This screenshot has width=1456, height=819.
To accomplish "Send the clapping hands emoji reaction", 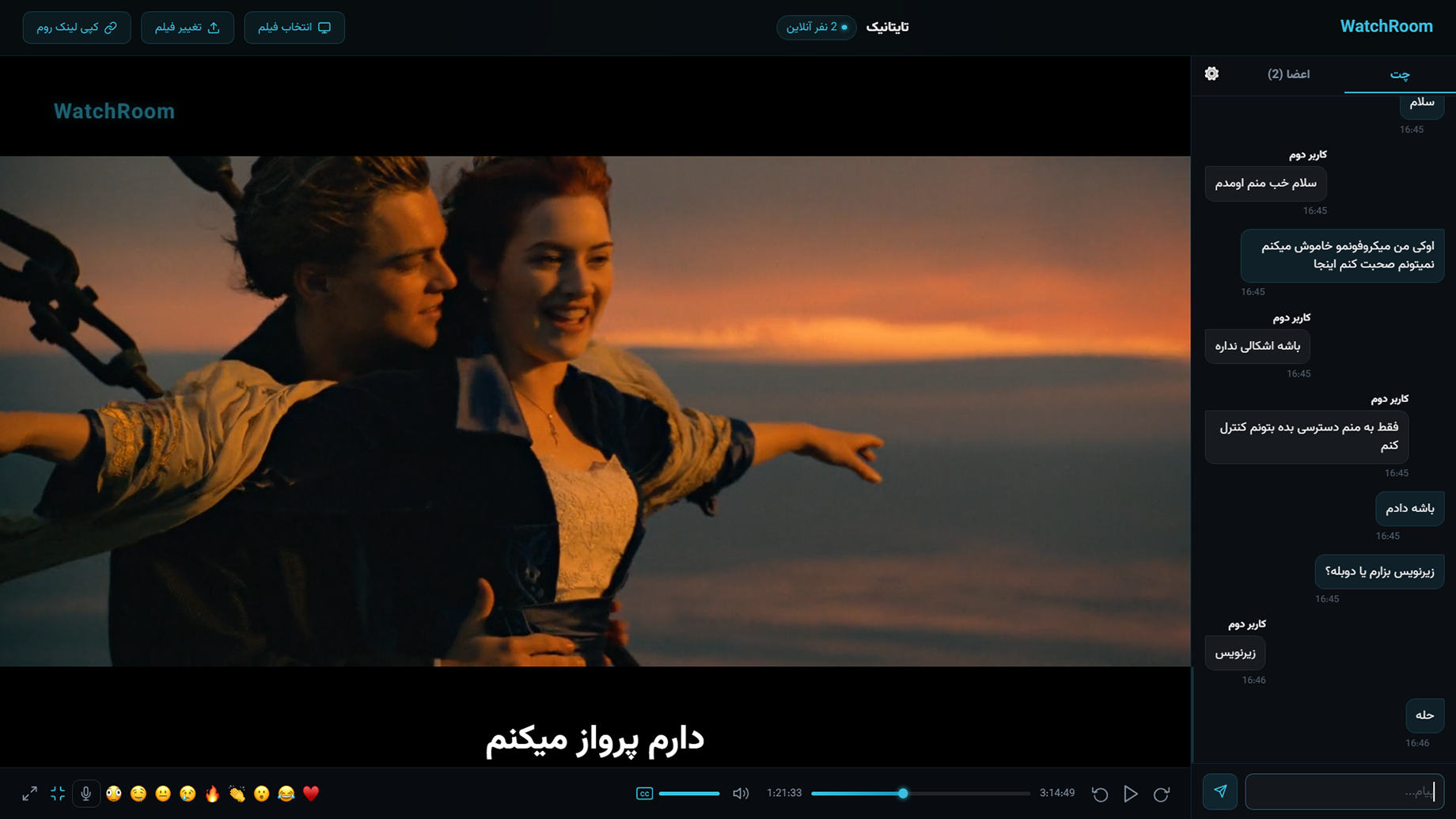I will point(237,793).
